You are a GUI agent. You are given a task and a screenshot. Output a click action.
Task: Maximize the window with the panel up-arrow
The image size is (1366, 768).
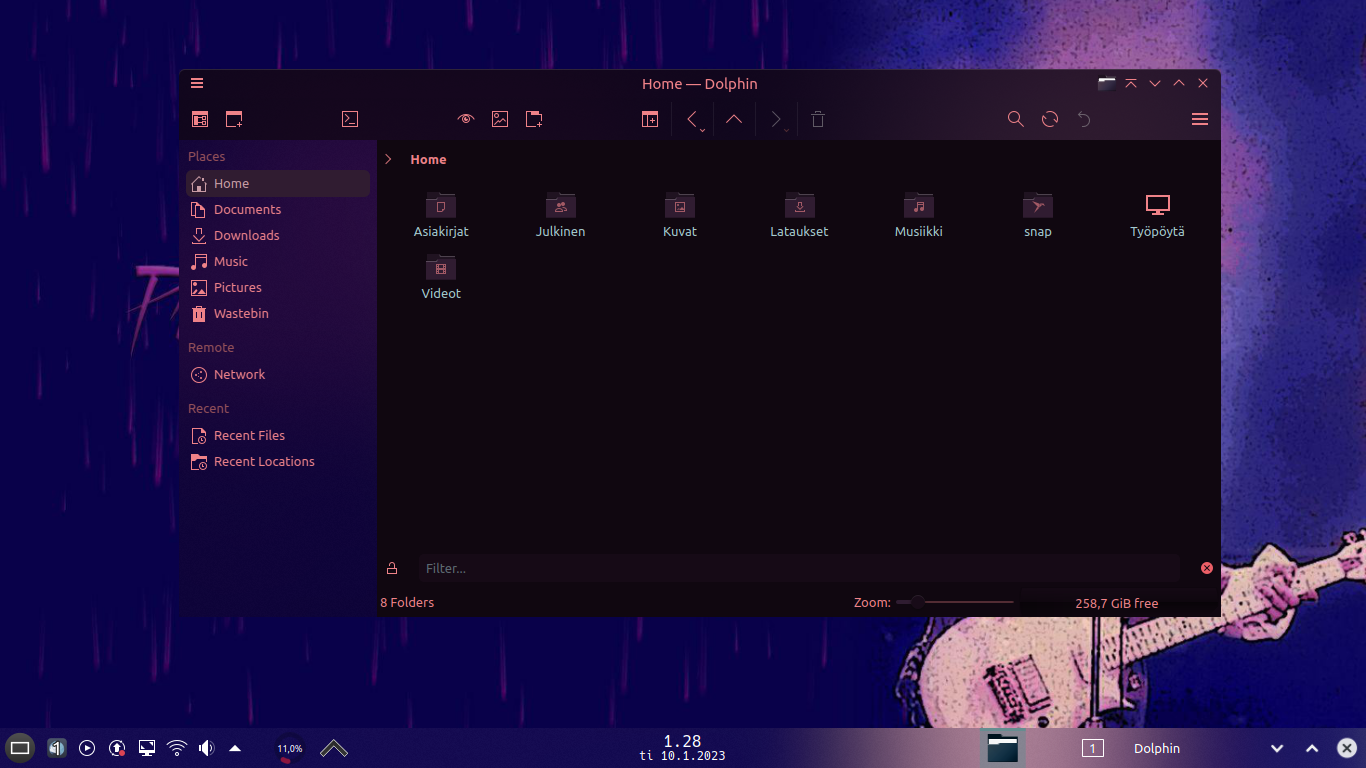pos(1312,748)
